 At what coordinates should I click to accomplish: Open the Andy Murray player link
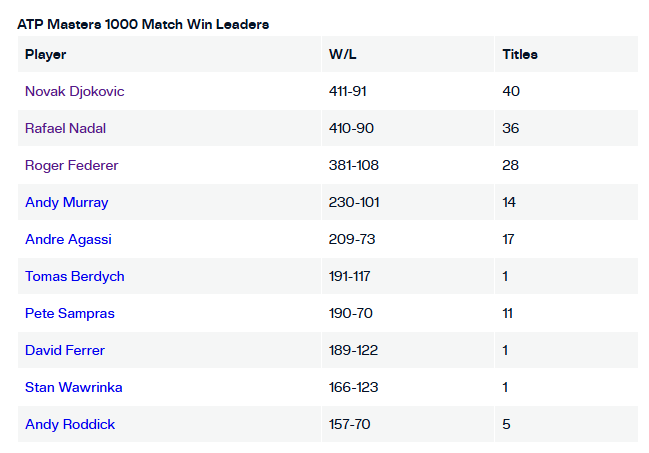pyautogui.click(x=67, y=202)
